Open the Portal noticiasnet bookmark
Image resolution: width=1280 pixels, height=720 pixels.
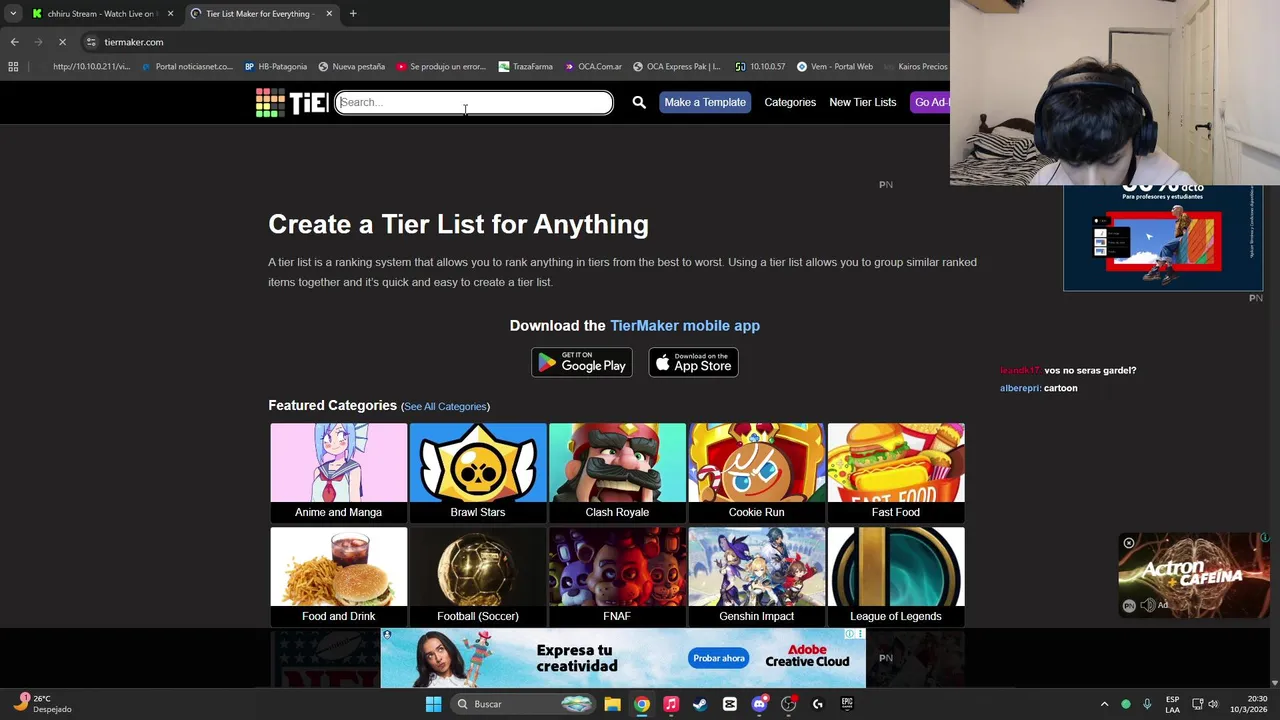[187, 67]
